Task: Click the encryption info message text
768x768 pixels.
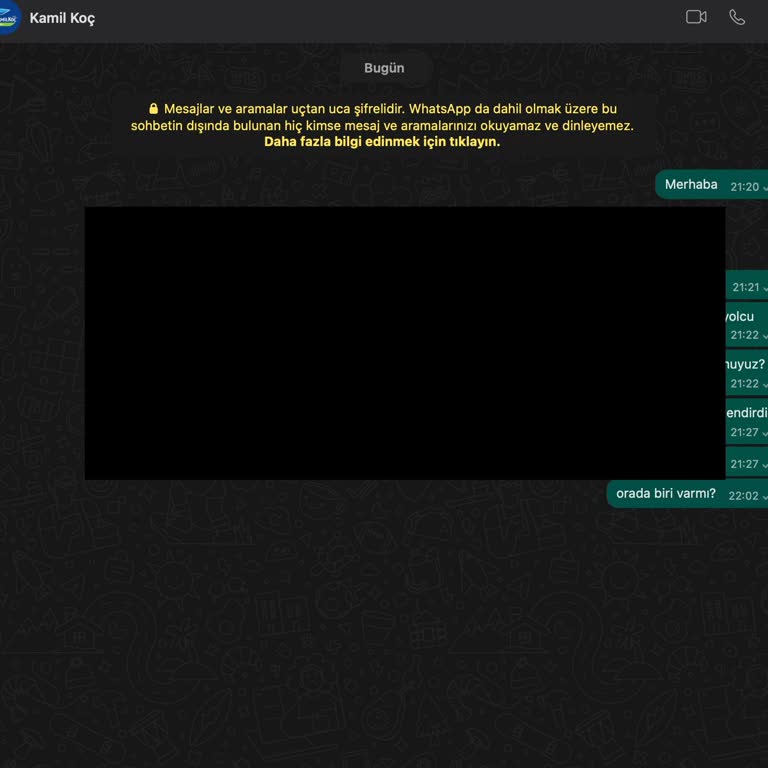Action: pos(382,125)
